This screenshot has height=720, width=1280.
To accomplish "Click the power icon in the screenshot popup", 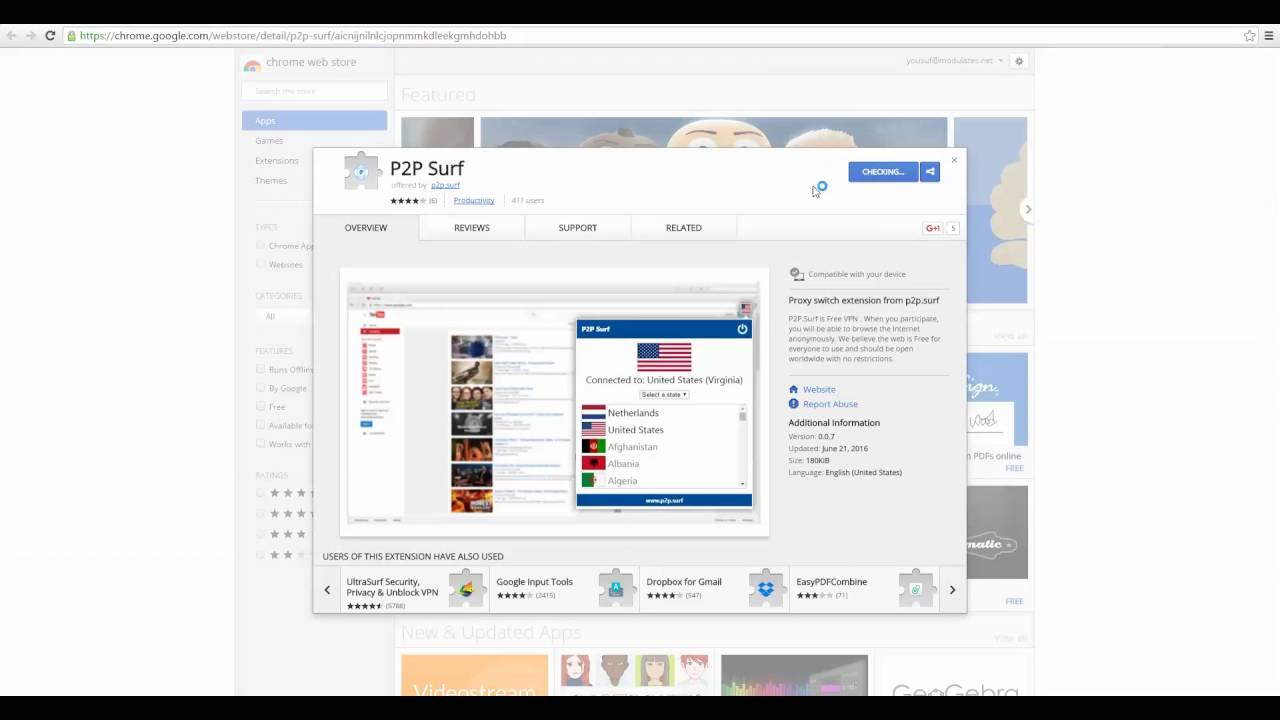I will [742, 329].
